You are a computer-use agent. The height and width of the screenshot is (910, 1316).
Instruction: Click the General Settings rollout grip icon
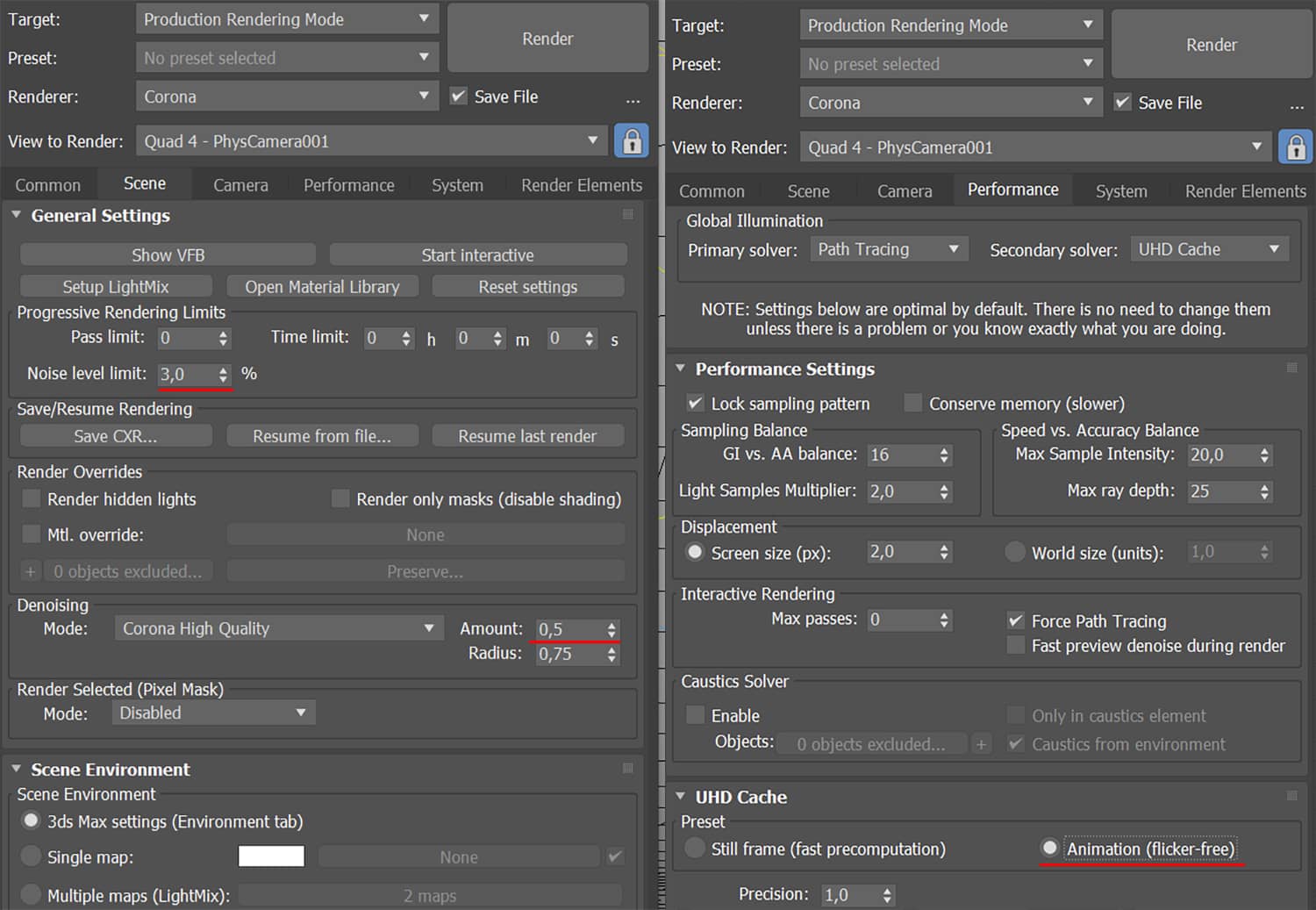pos(627,214)
